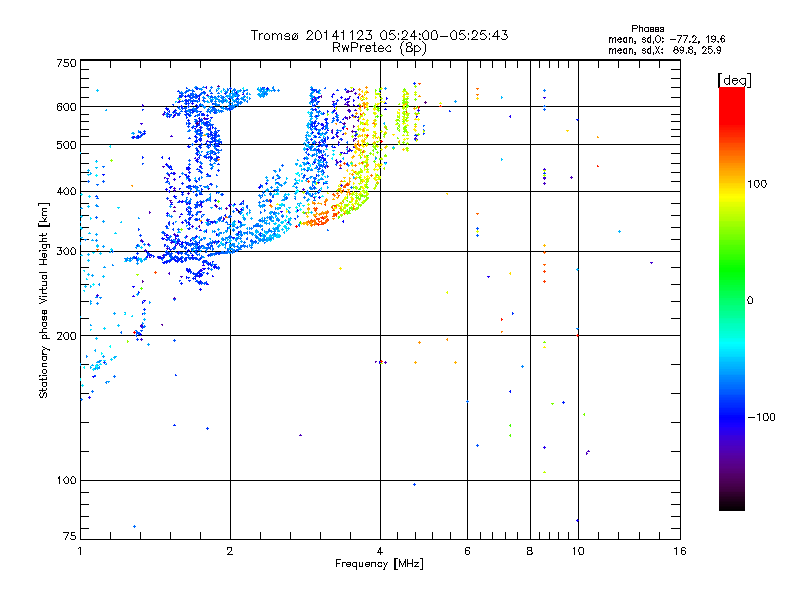800x600 pixels.
Task: Click the colorbar '-100' tick label
Action: [x=761, y=417]
